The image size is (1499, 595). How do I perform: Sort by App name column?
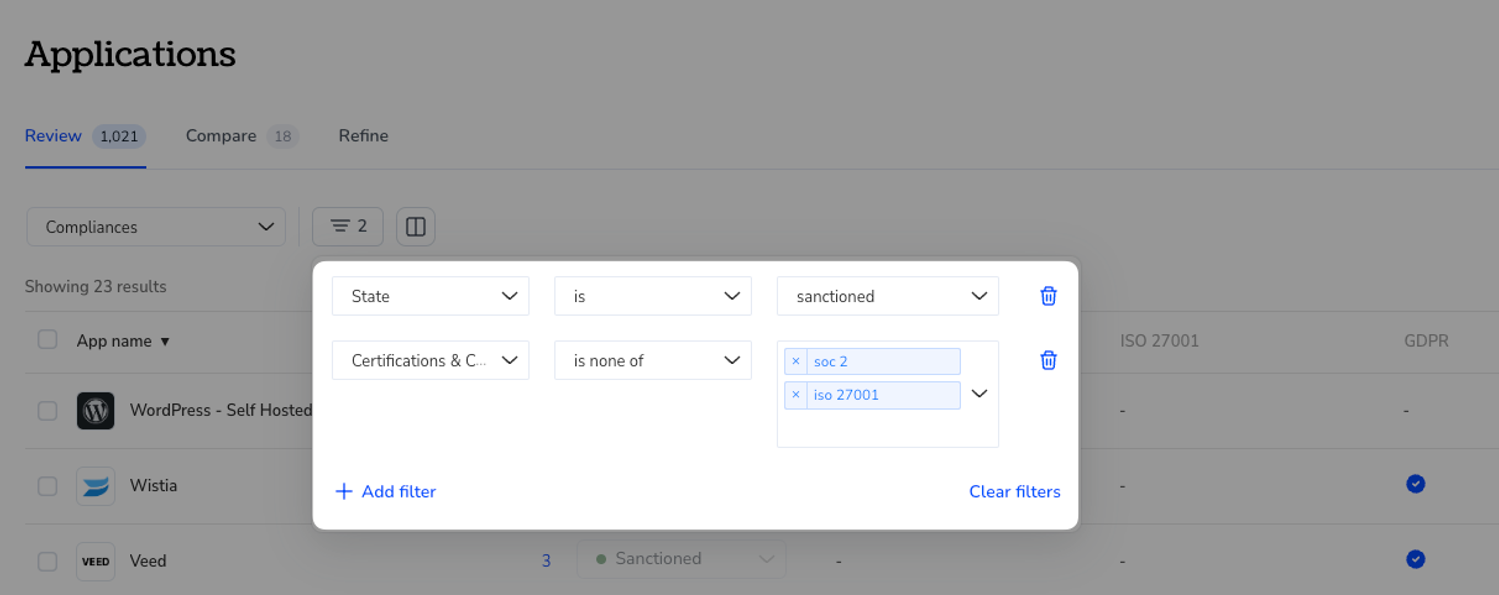pos(123,341)
